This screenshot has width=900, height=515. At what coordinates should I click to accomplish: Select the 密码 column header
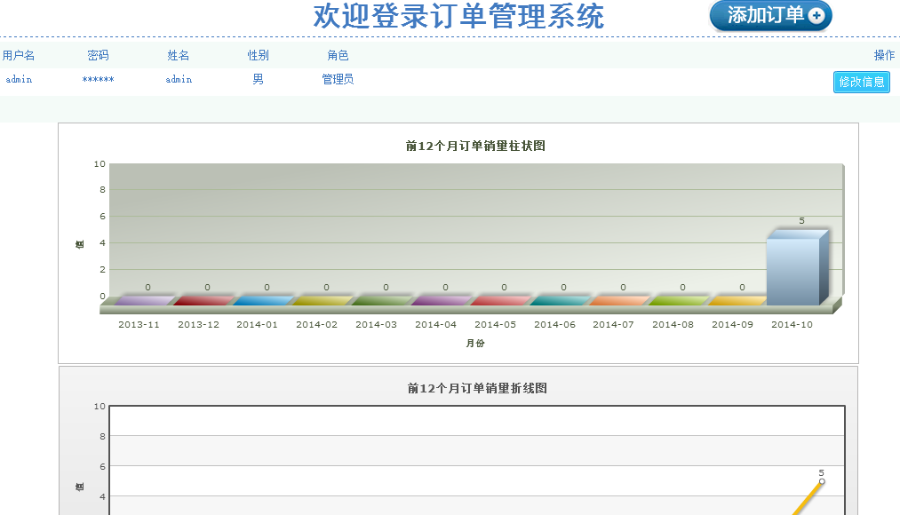98,55
